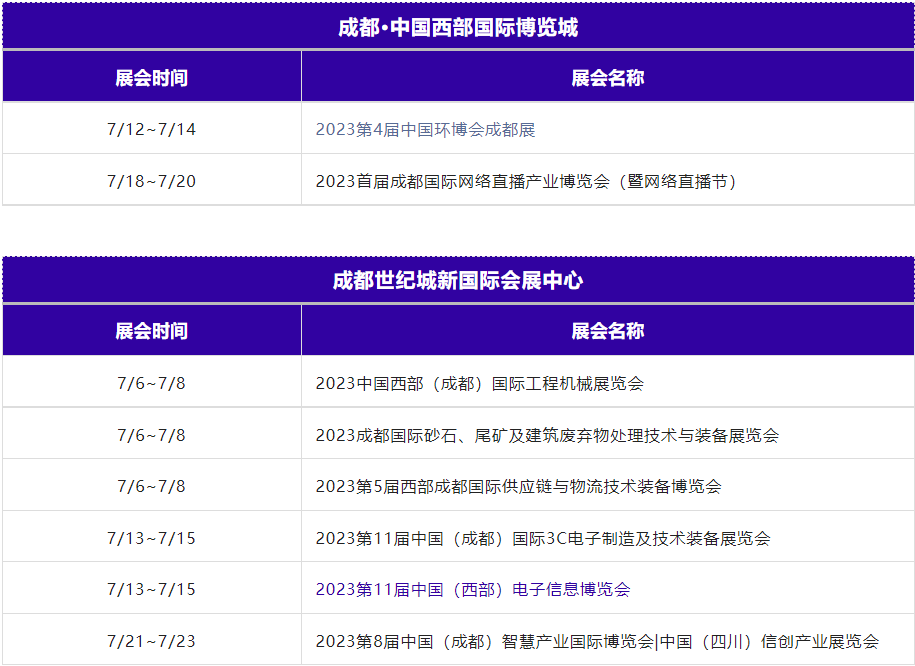Select the 砂石、尾矿及建筑废弃物处理技术 exhibition entry

[x=546, y=435]
